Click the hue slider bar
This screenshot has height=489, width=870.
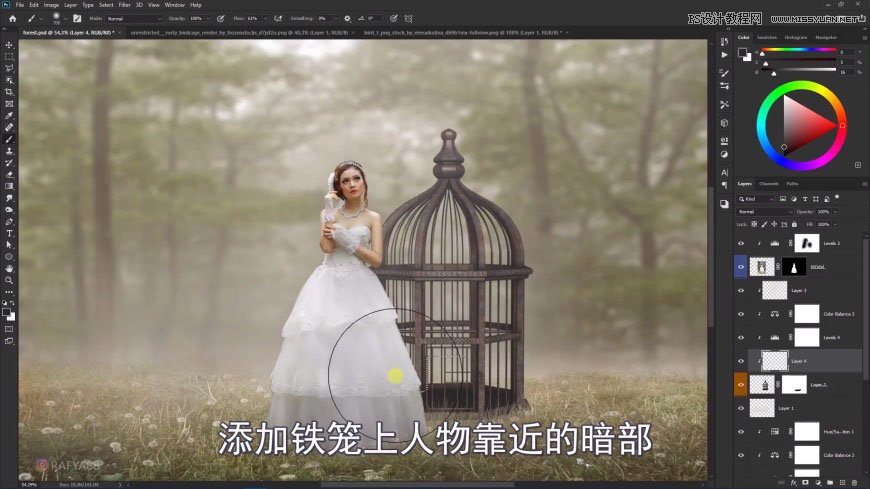click(798, 50)
